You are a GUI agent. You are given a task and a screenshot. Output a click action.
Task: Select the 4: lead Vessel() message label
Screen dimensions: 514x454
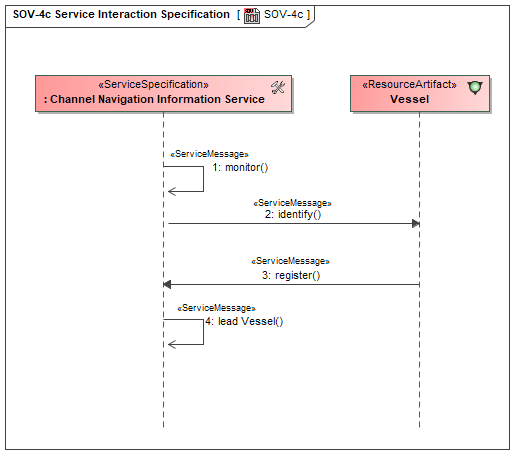(x=244, y=321)
